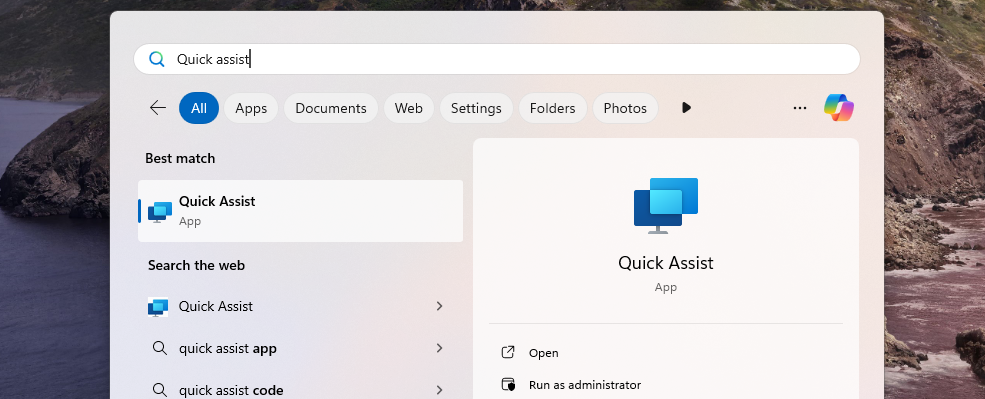Click the search magnifier icon in search box
Viewport: 985px width, 399px height.
156,59
